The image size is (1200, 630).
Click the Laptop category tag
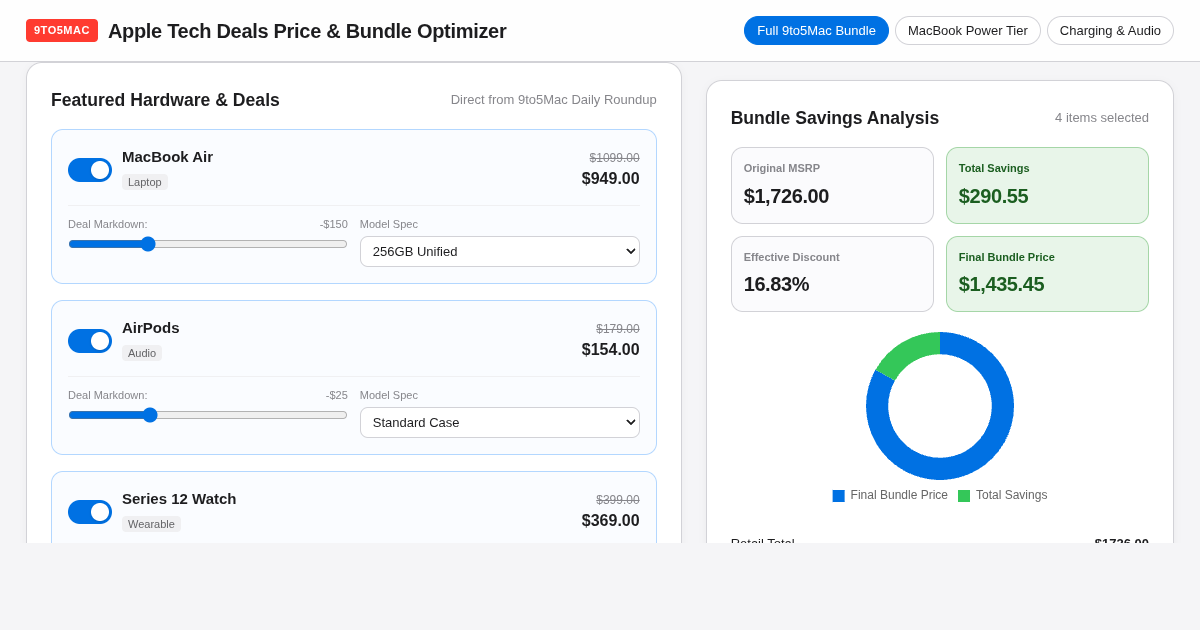tap(145, 182)
